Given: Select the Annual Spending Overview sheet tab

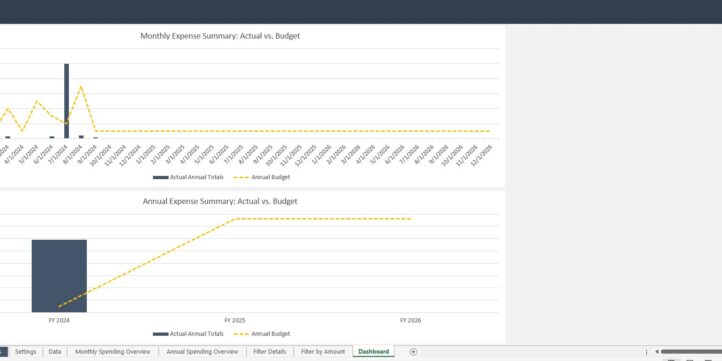Looking at the screenshot, I should coord(202,352).
